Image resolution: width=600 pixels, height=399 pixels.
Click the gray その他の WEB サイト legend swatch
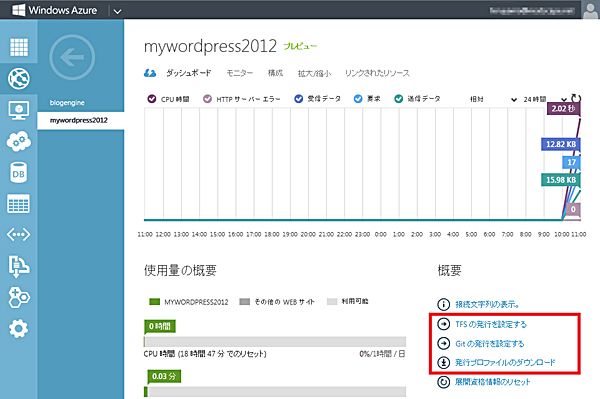point(245,302)
